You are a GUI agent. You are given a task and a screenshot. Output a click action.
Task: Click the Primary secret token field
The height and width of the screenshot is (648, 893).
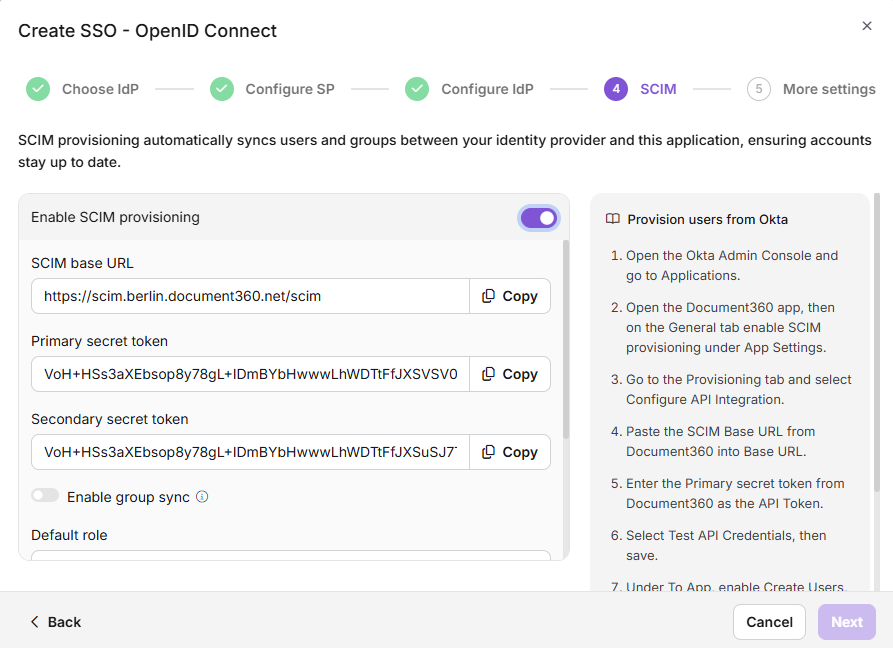(x=251, y=374)
